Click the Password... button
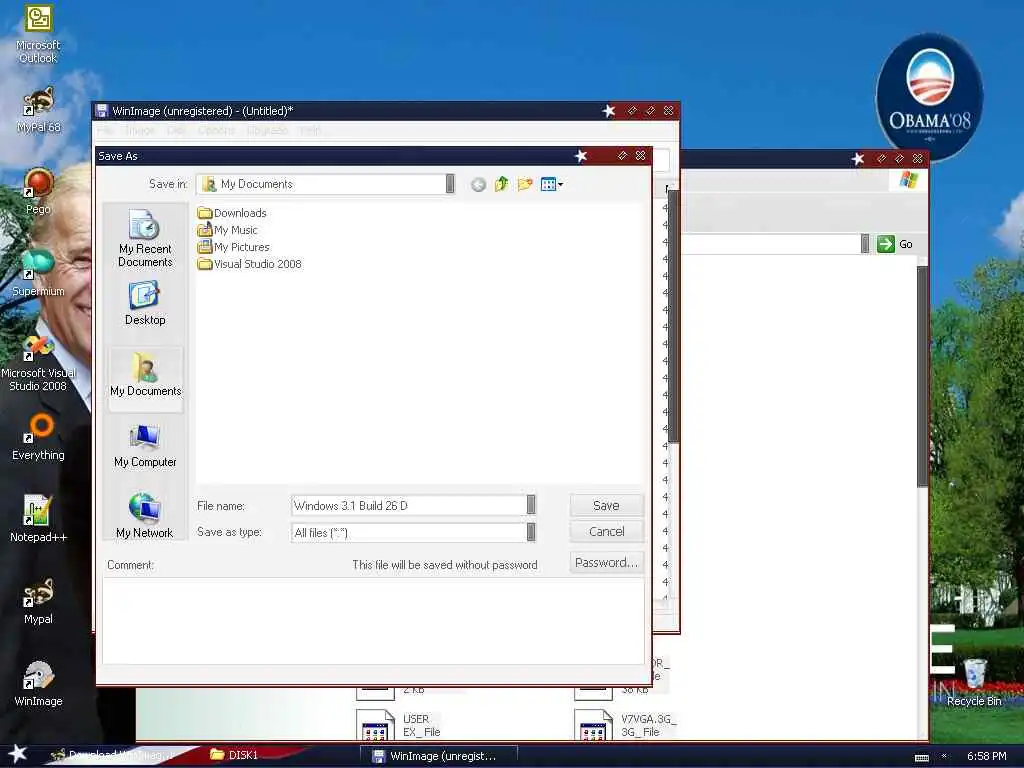Screen dimensions: 1024x768 (606, 562)
